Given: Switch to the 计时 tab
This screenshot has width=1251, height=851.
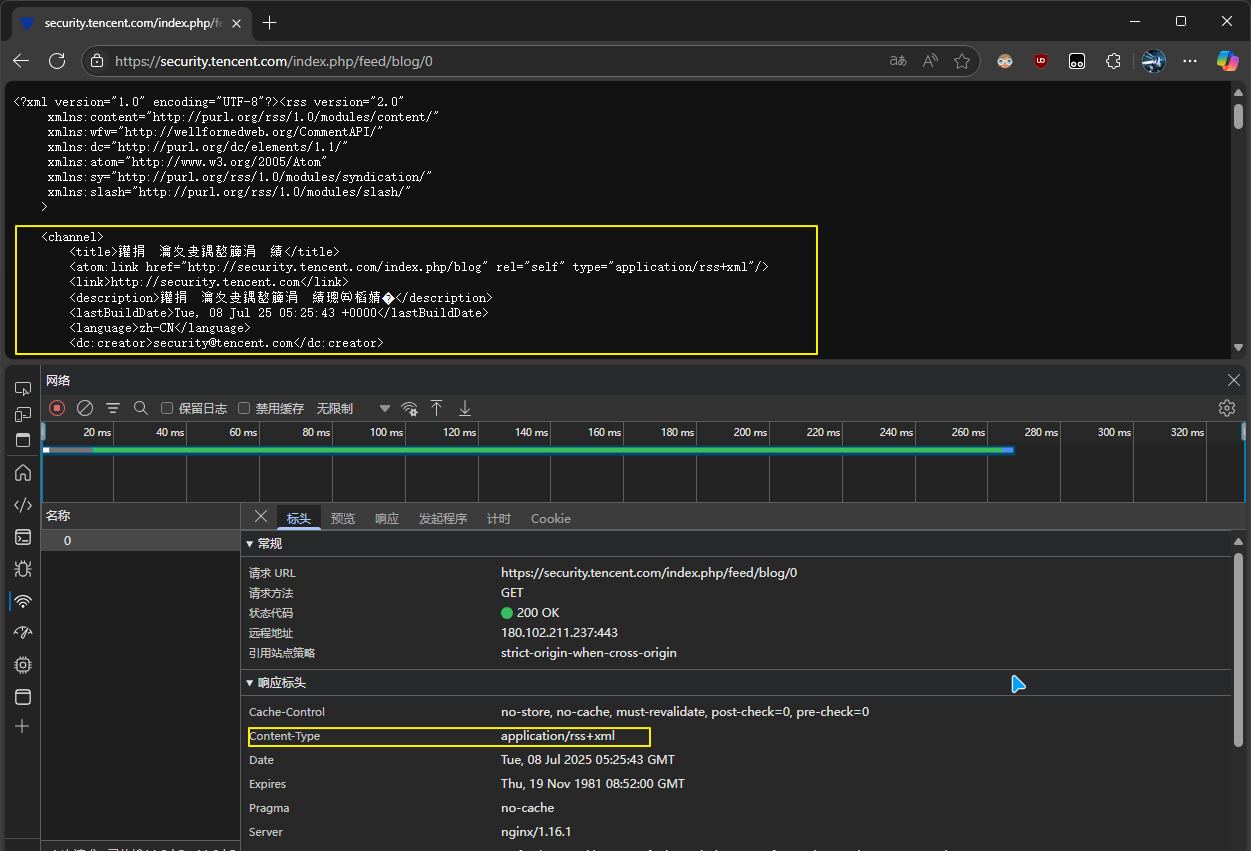Looking at the screenshot, I should 499,518.
